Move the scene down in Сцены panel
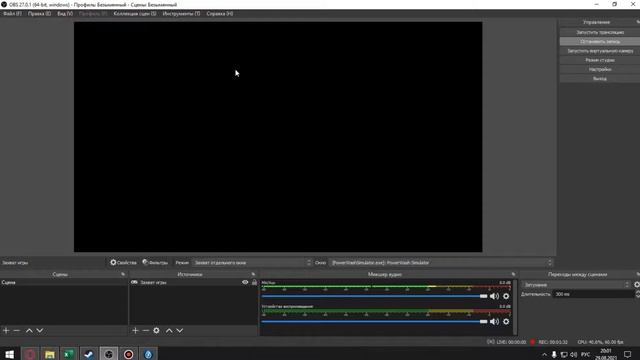 point(40,330)
